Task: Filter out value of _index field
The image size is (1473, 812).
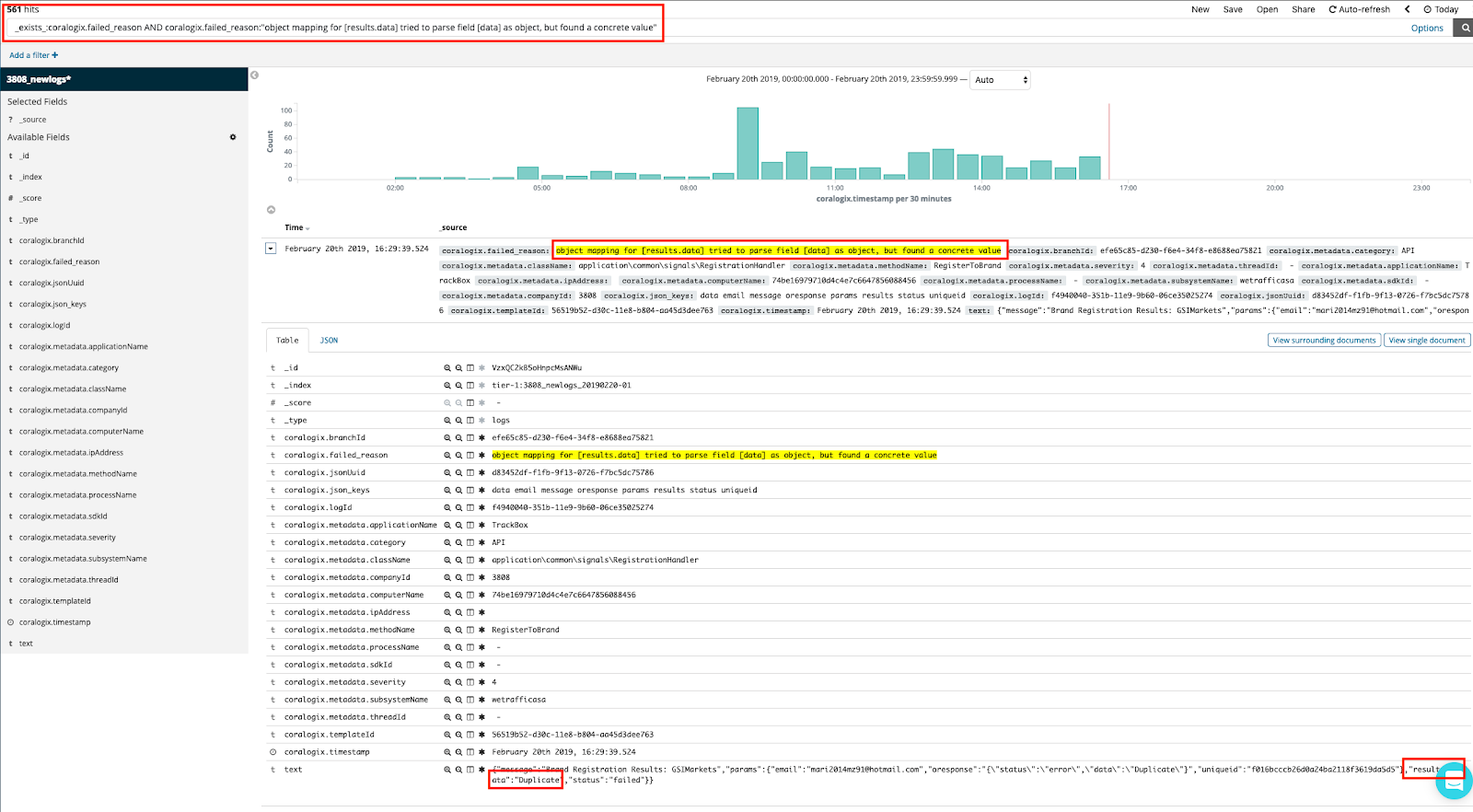Action: (x=458, y=386)
